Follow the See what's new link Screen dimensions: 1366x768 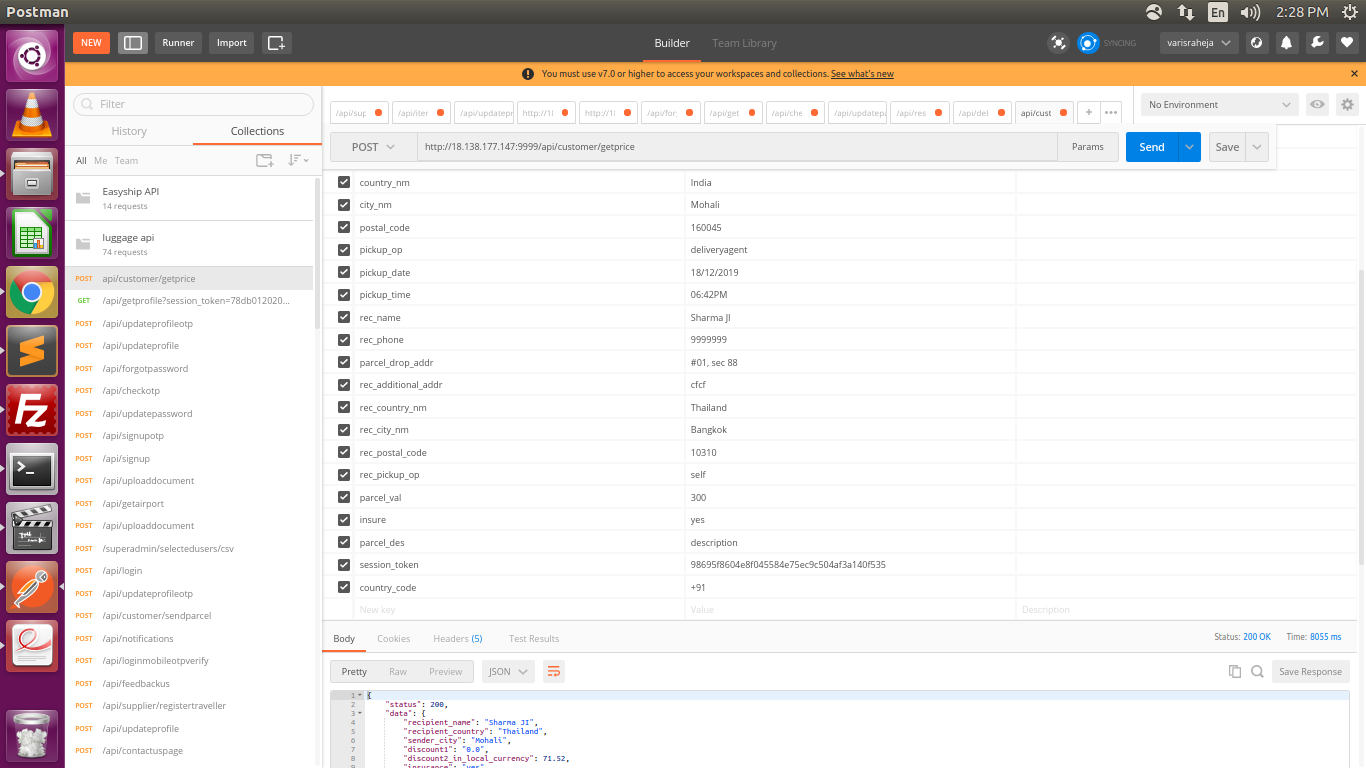(862, 74)
